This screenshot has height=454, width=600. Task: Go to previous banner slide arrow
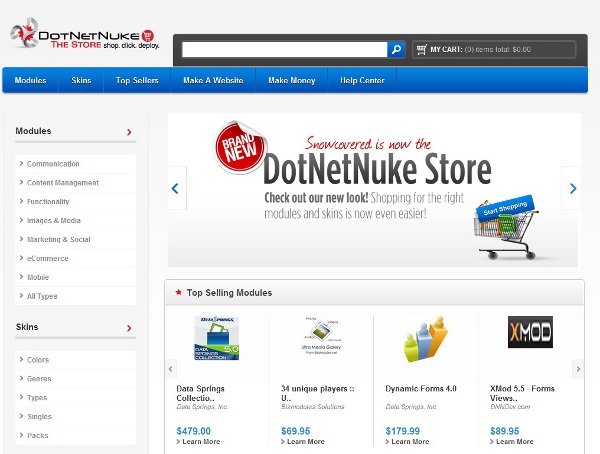[x=176, y=188]
